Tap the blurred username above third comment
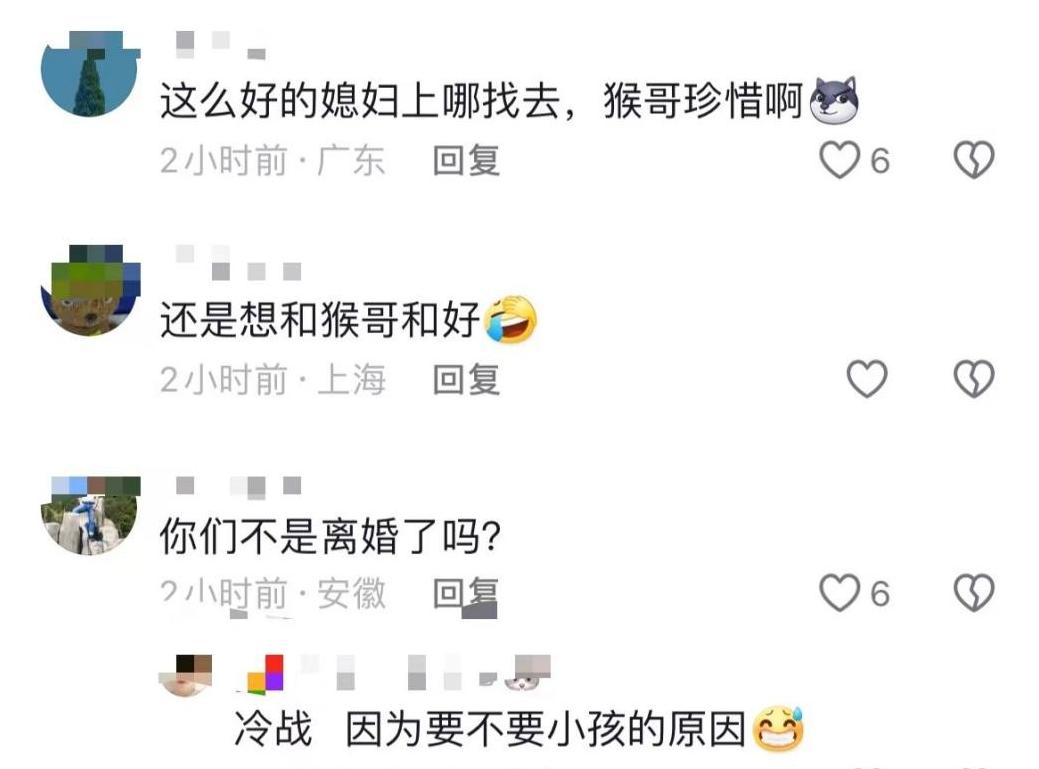 (x=239, y=486)
